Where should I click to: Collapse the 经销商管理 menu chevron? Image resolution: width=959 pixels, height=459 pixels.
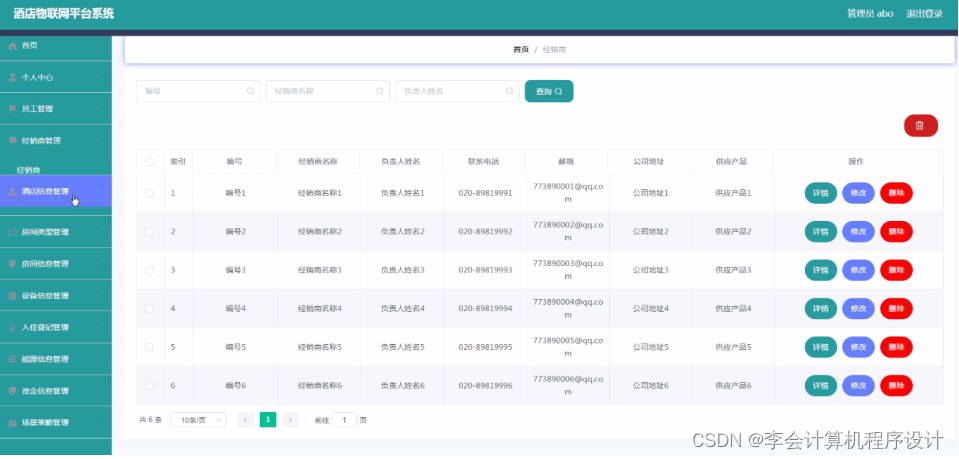click(98, 141)
